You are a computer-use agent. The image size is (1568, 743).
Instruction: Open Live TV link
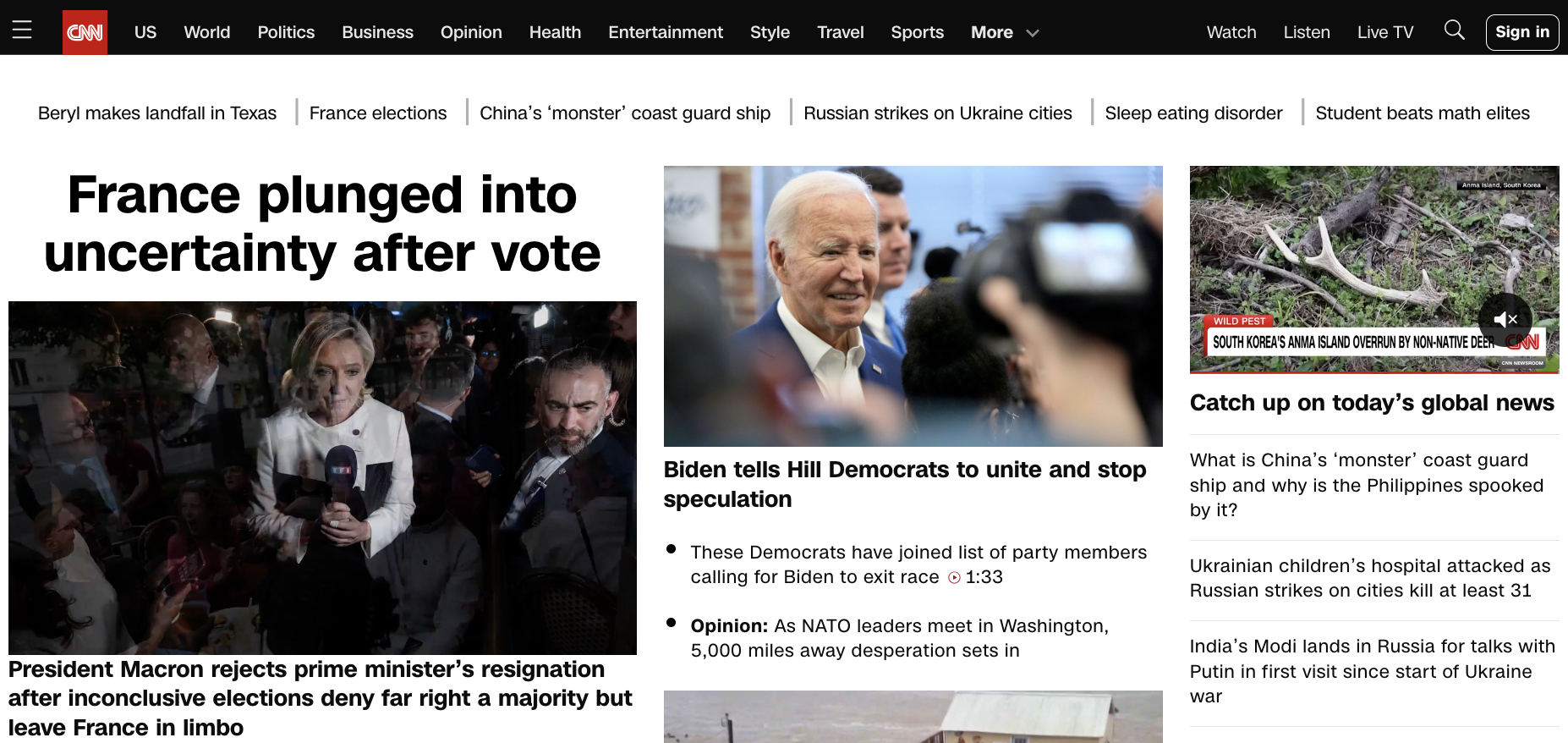[x=1385, y=32]
